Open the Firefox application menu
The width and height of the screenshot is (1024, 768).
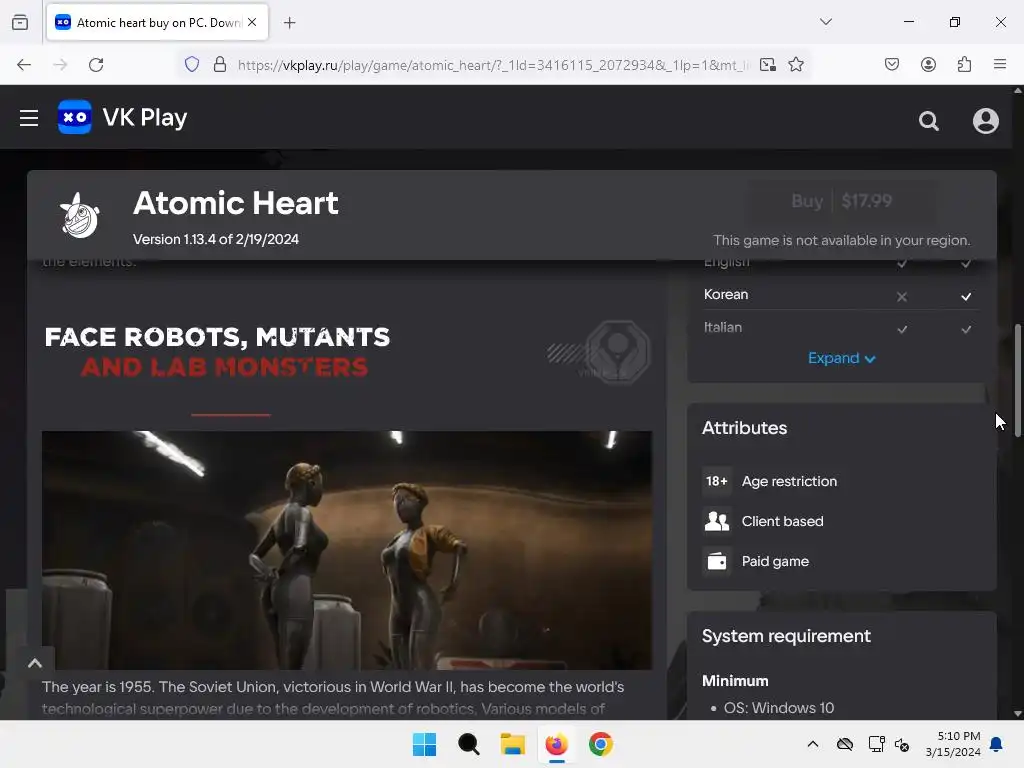click(x=1000, y=65)
